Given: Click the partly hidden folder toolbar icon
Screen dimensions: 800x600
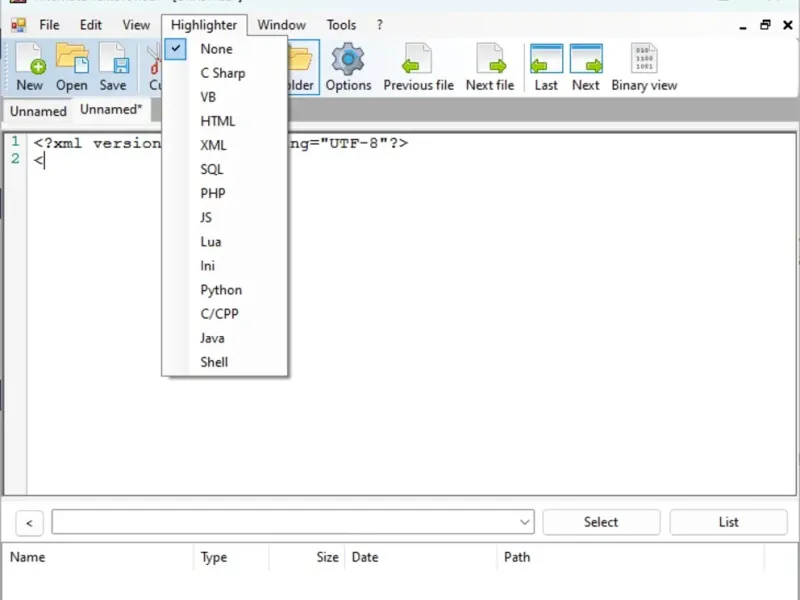Looking at the screenshot, I should click(303, 67).
